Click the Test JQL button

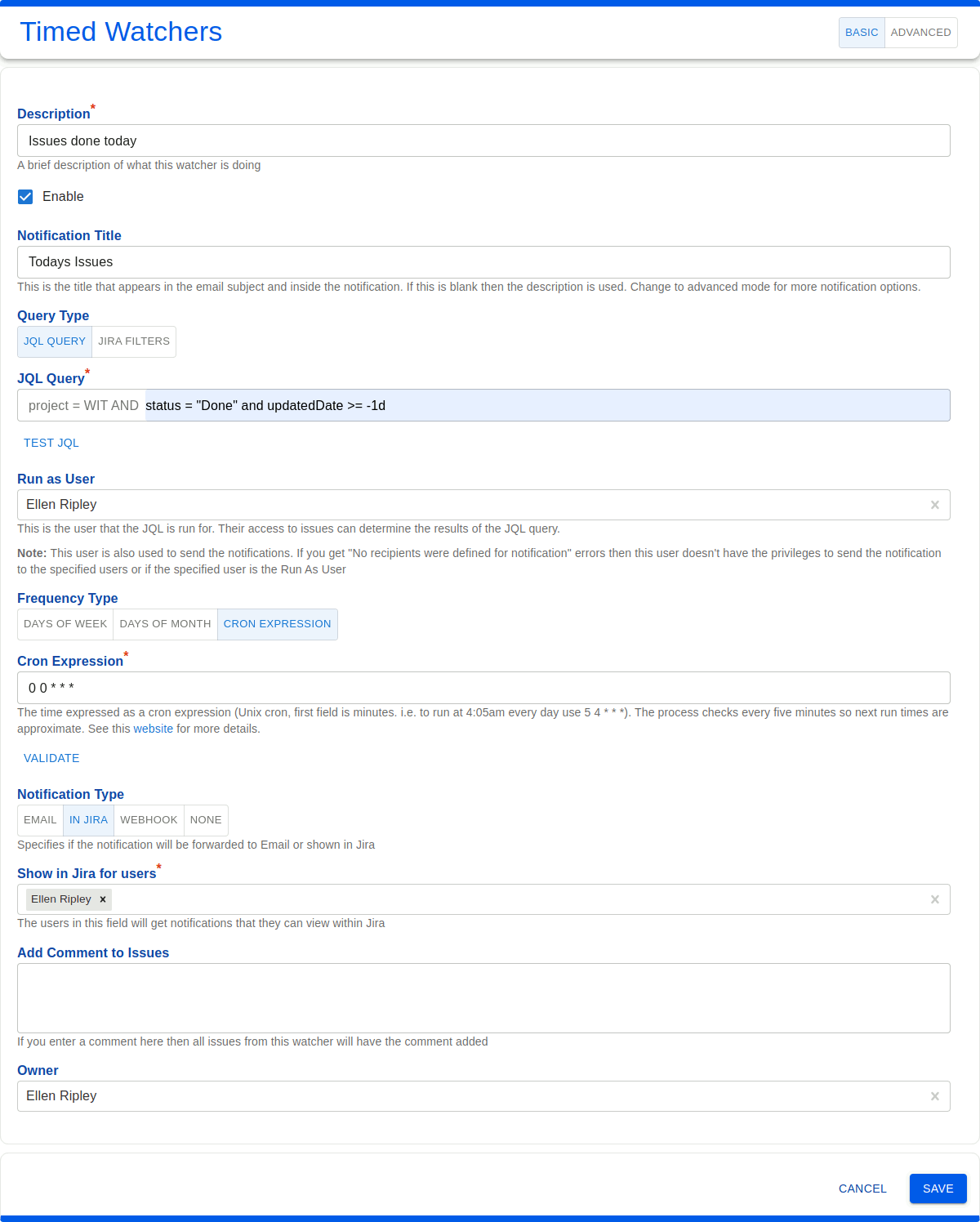click(51, 443)
